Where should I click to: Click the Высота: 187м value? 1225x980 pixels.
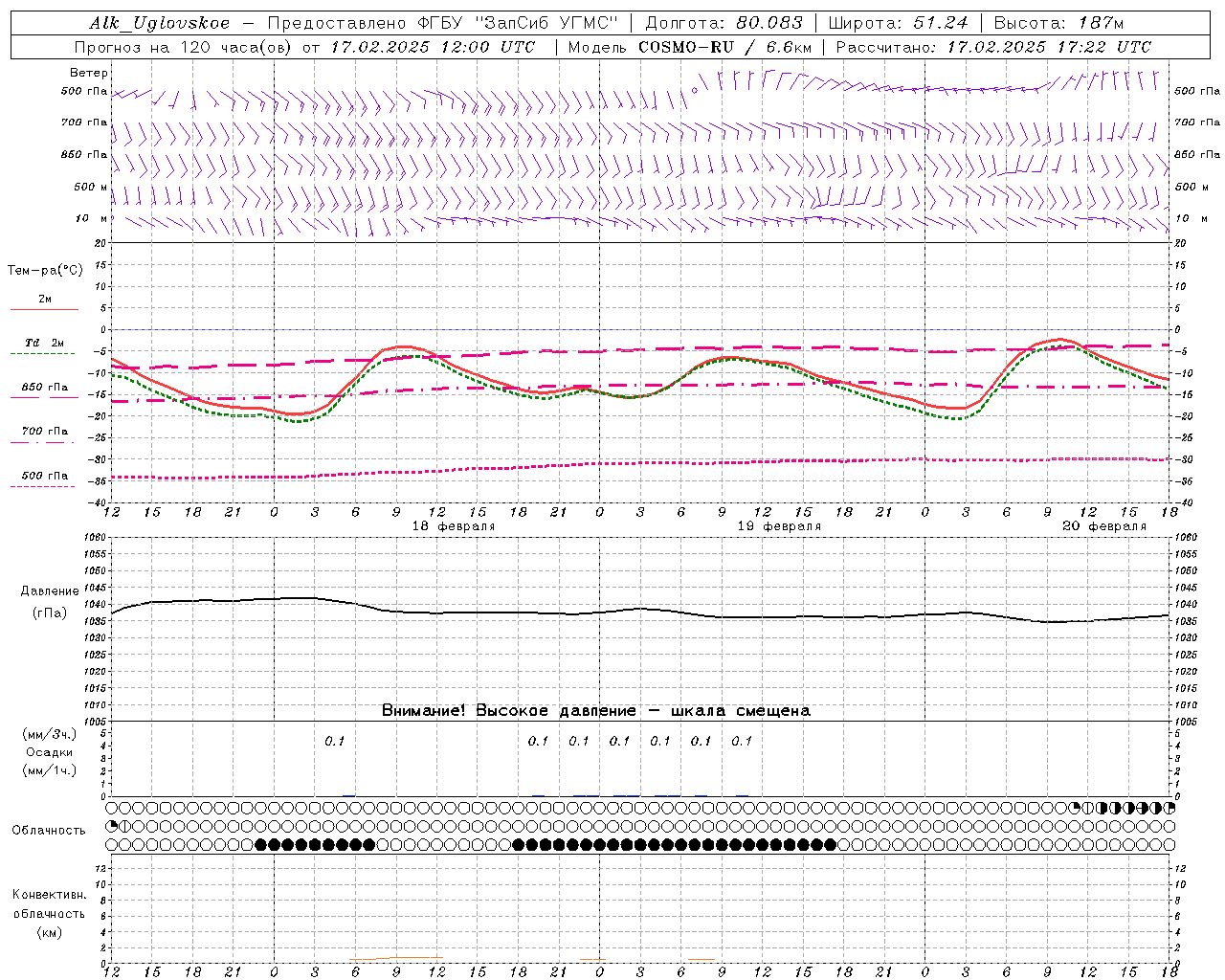click(1058, 23)
